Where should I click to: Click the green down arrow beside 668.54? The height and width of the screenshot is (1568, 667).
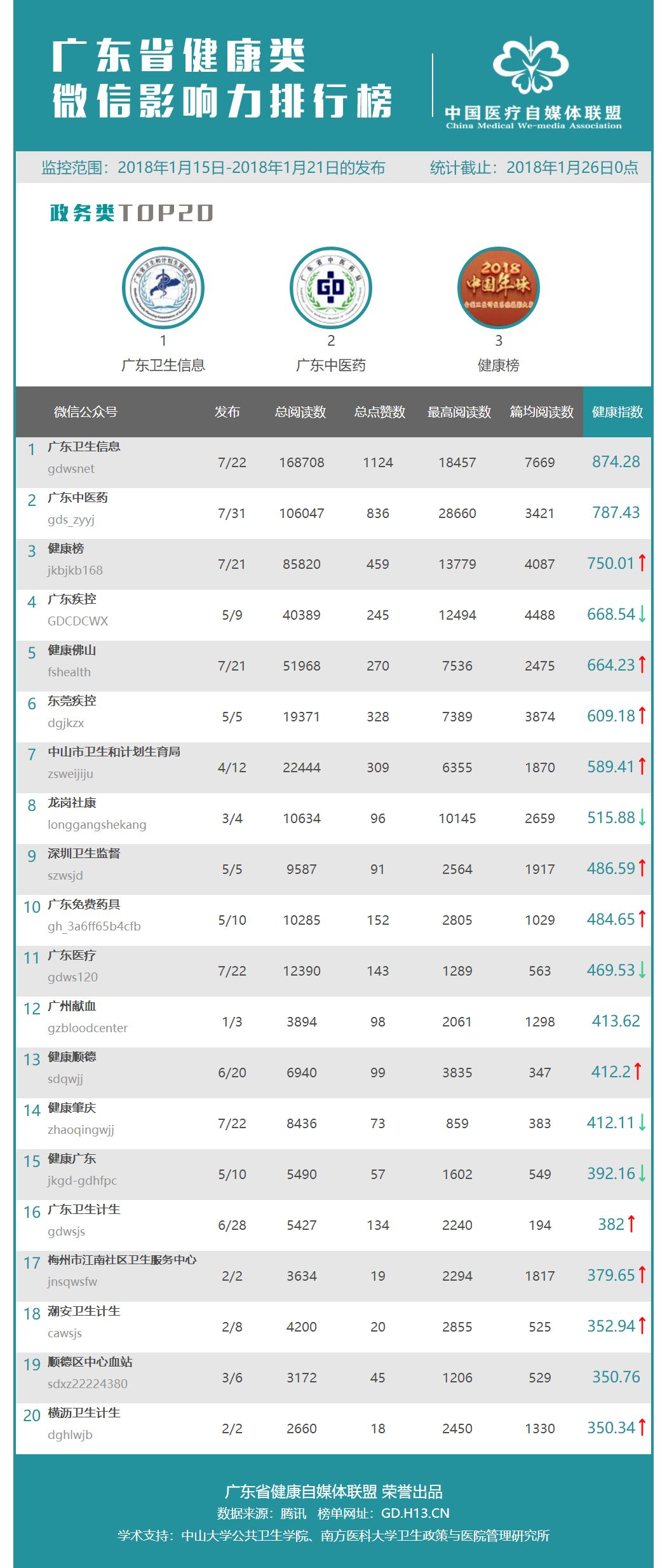642,614
